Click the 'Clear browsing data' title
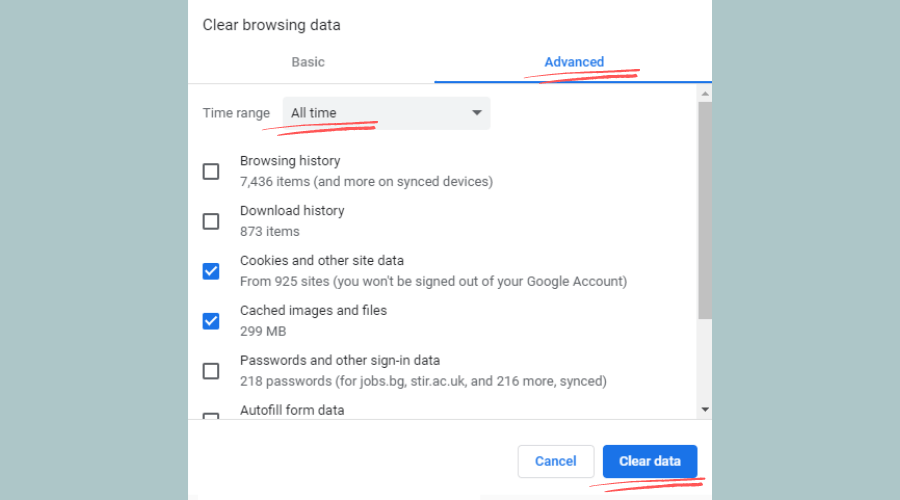Image resolution: width=900 pixels, height=500 pixels. (x=271, y=25)
